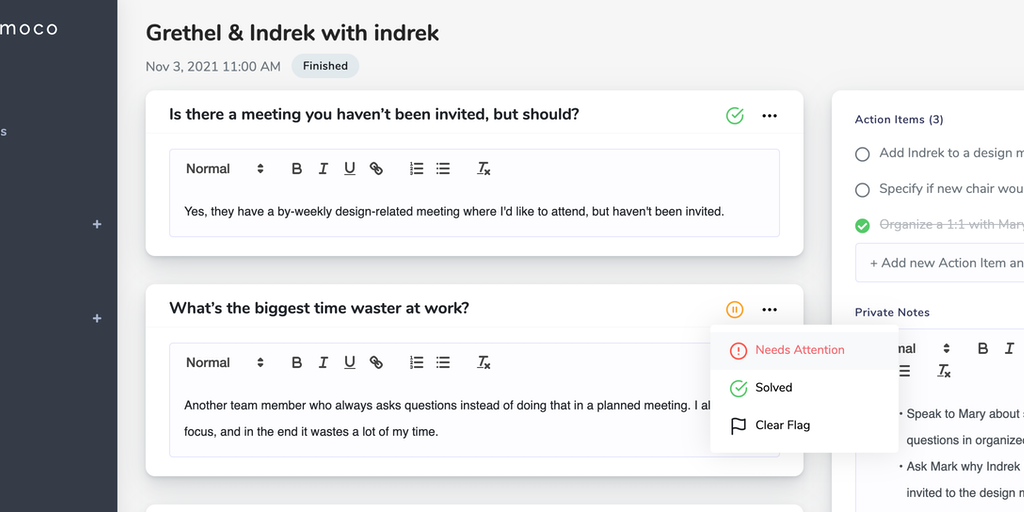This screenshot has height=512, width=1024.
Task: Insert link in first question editor
Action: pos(376,169)
